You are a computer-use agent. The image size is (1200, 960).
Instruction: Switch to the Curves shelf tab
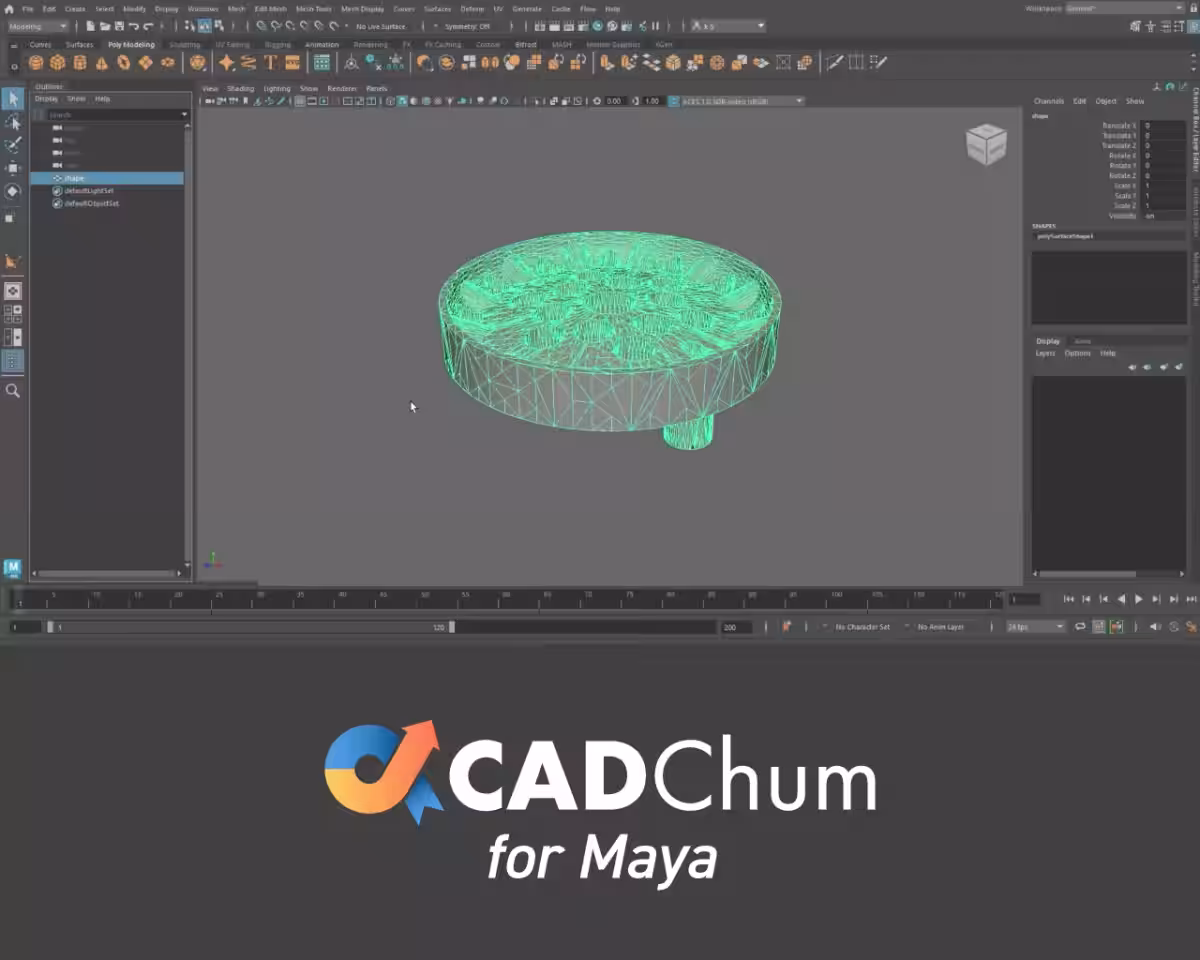tap(41, 44)
